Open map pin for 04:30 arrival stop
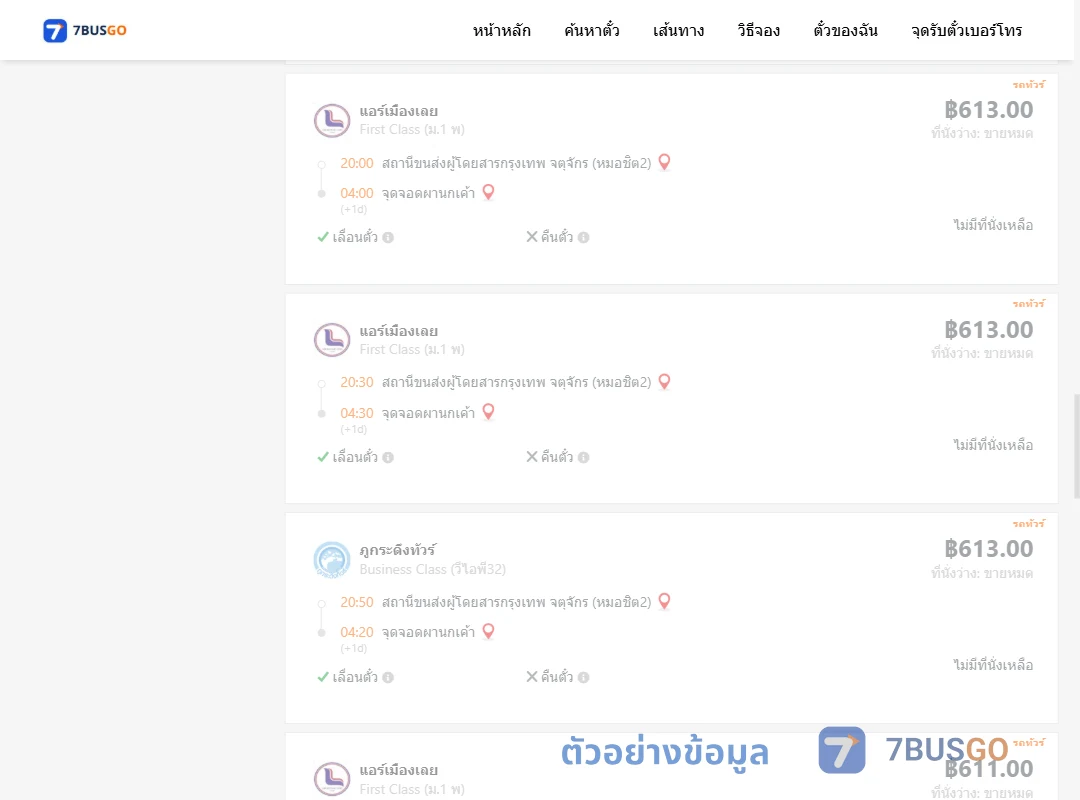The image size is (1080, 800). pyautogui.click(x=488, y=412)
